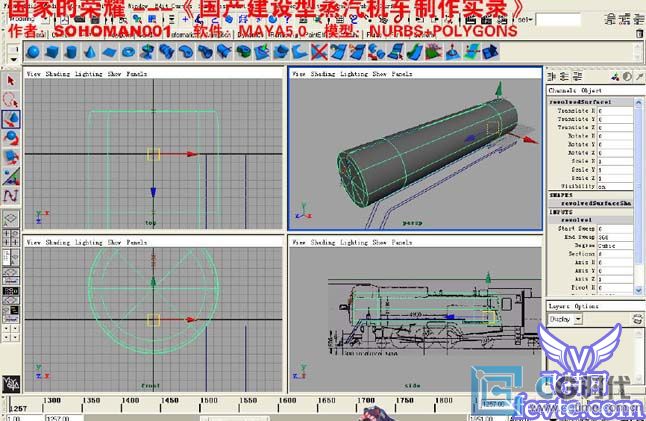
Task: Click the Revolve surface shelf icon
Action: 148,52
